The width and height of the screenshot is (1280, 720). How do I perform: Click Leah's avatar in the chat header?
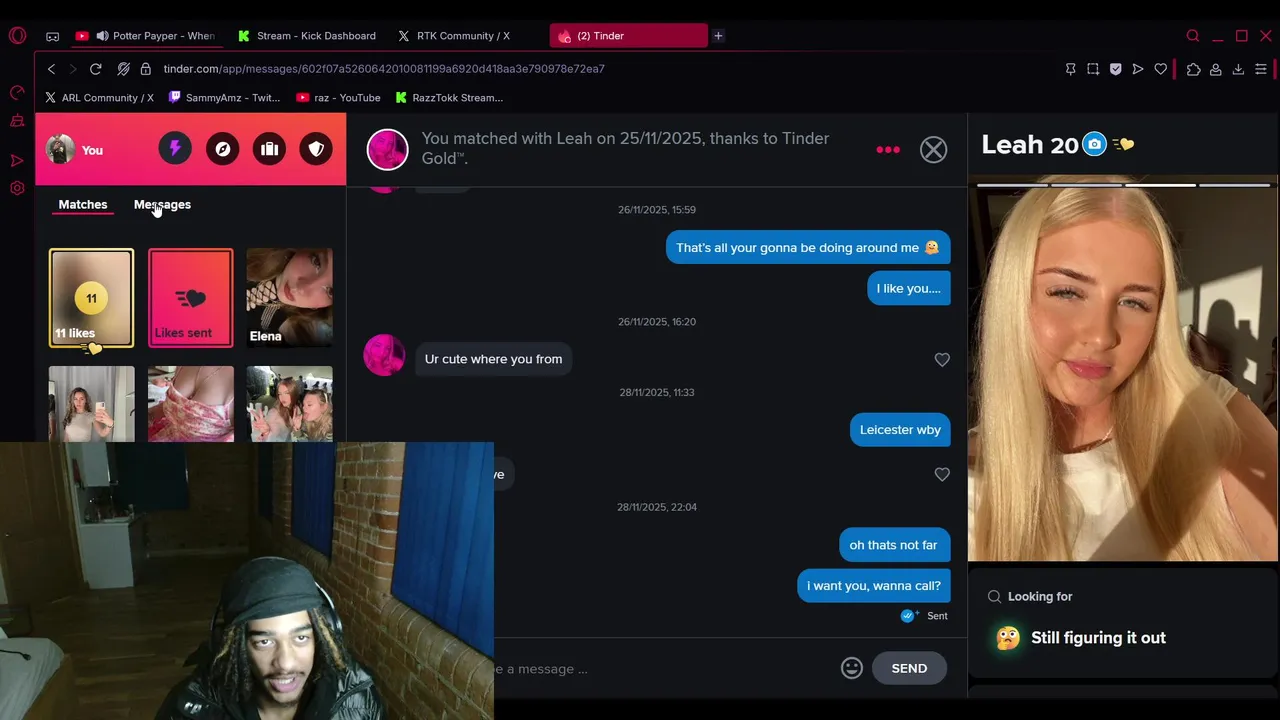point(388,150)
